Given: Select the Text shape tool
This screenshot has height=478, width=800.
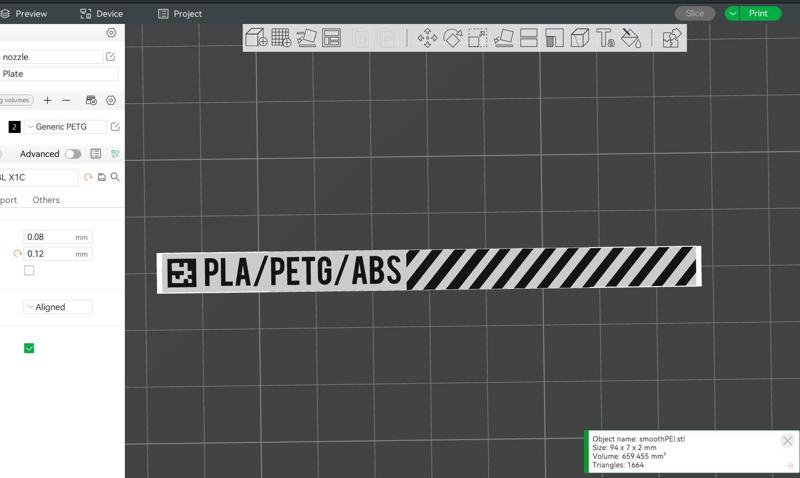Looking at the screenshot, I should [605, 38].
